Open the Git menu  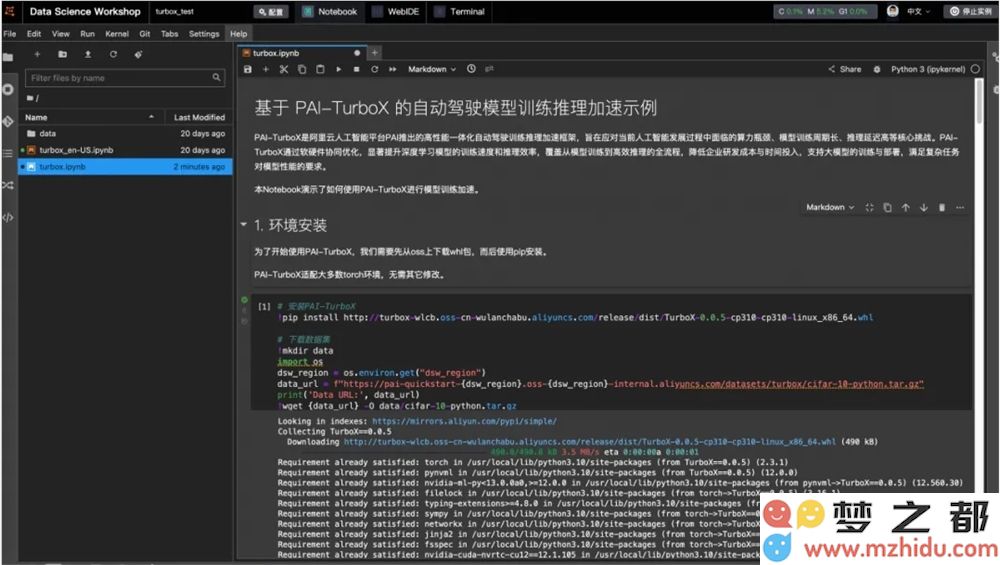(145, 34)
